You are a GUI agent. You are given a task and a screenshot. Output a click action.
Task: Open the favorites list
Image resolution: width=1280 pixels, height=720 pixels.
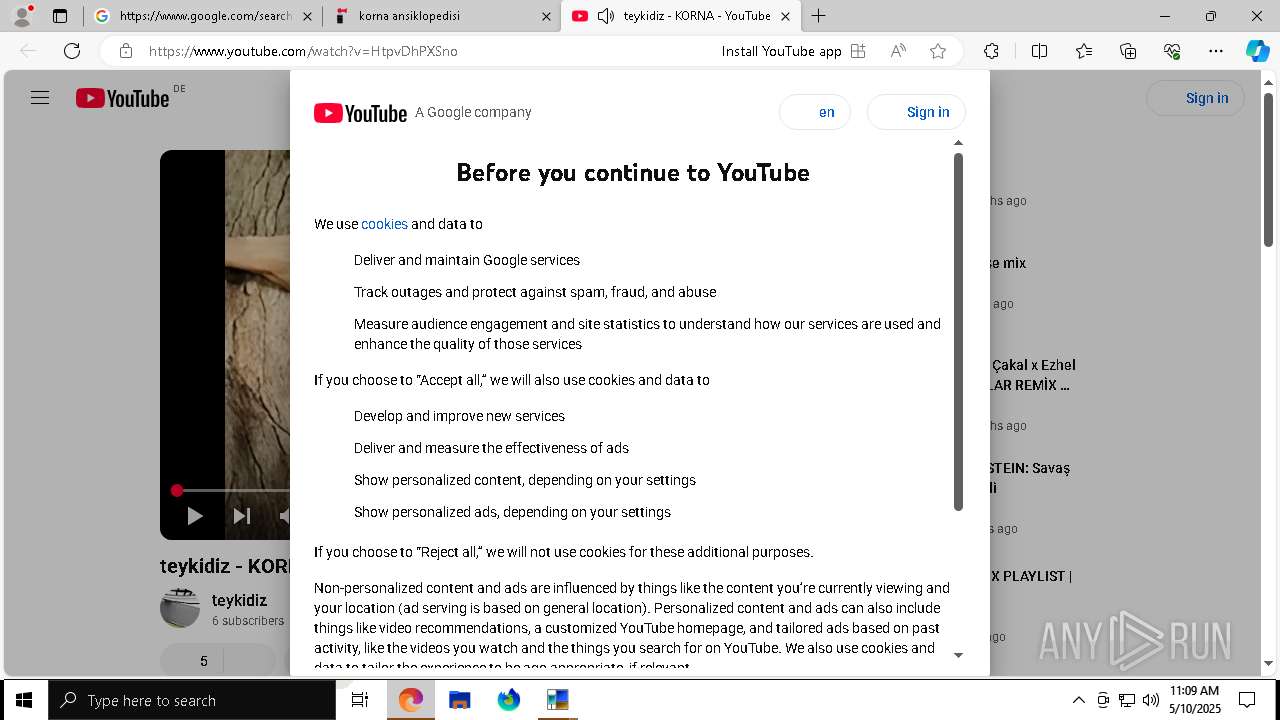(1084, 51)
